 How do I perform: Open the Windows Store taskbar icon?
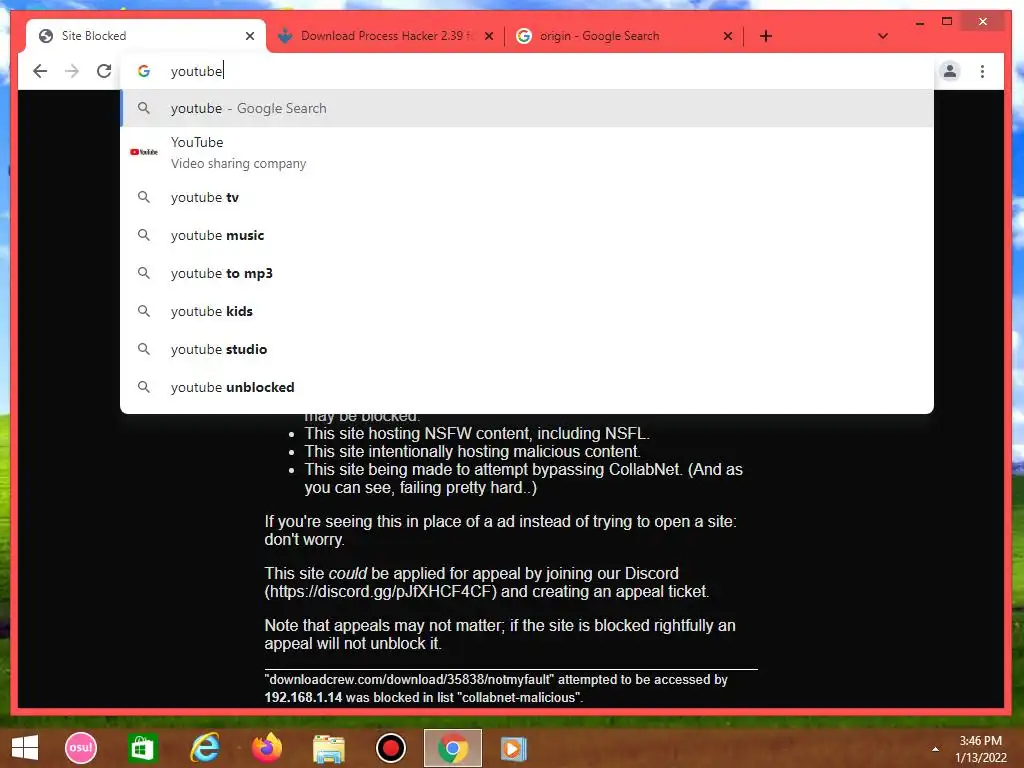tap(142, 748)
